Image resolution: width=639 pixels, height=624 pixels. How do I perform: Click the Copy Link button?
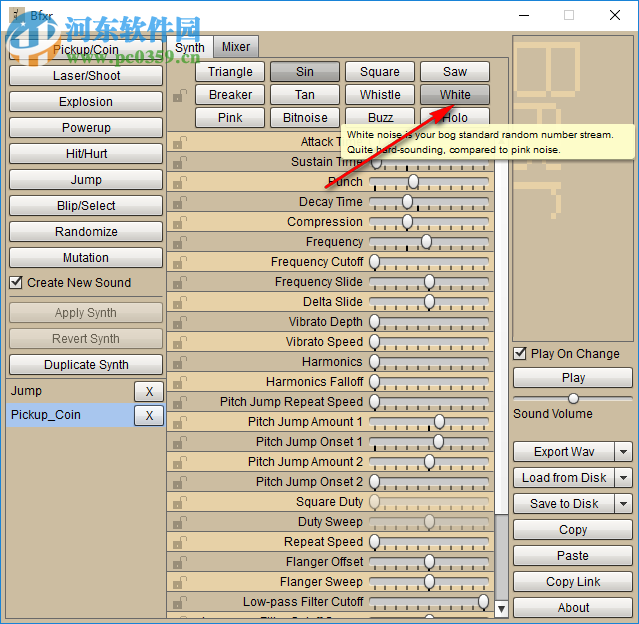(573, 582)
